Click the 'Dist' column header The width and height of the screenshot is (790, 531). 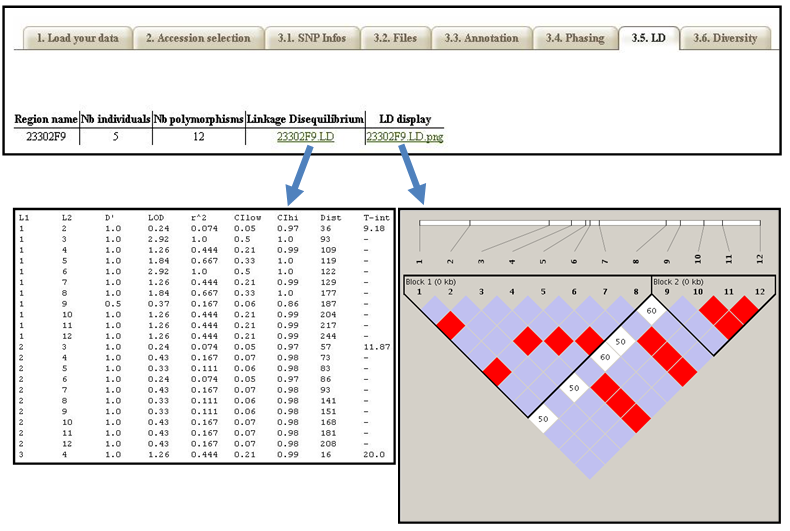[331, 218]
